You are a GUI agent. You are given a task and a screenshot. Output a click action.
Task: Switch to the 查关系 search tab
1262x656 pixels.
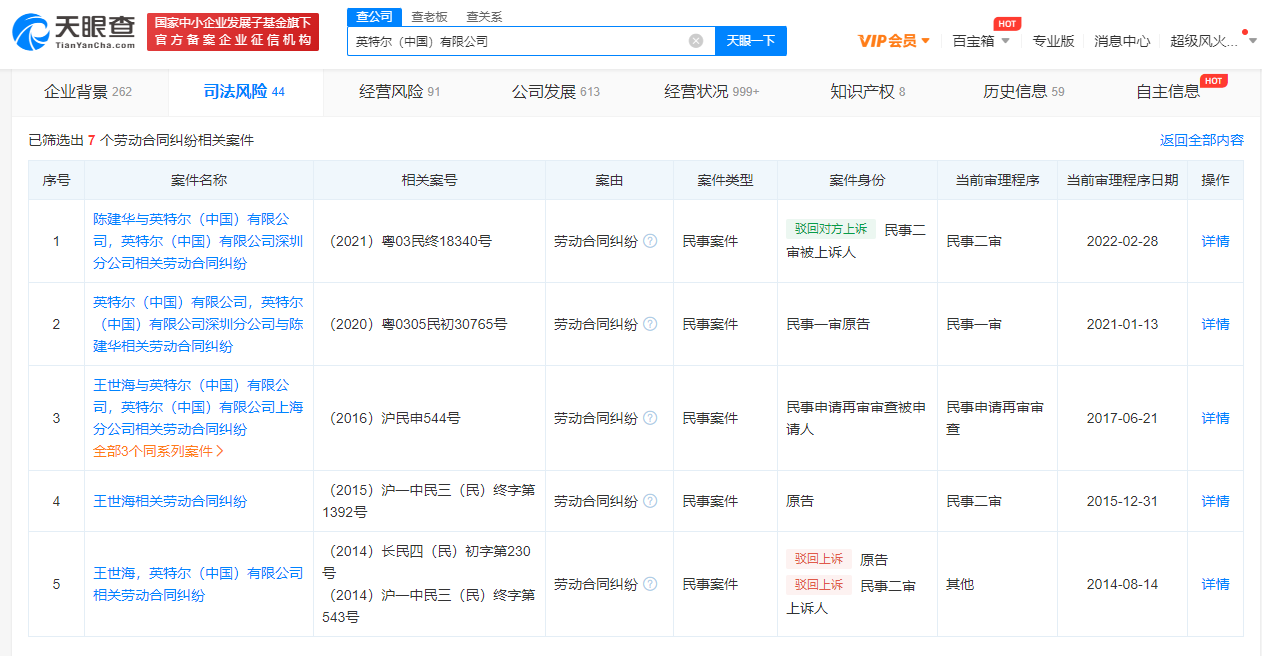click(484, 17)
